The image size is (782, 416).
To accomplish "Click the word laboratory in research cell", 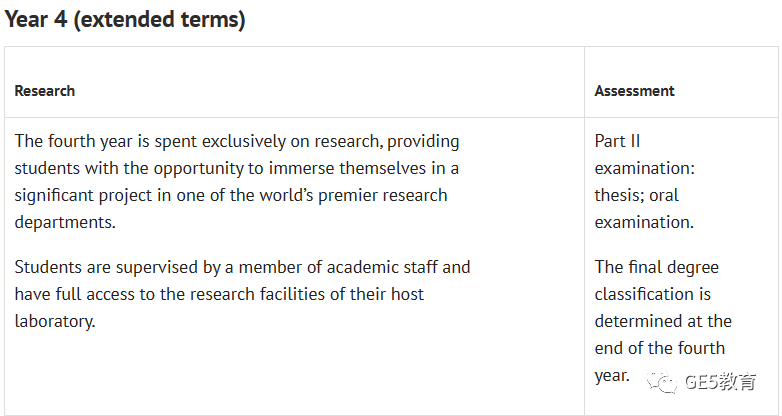I will pos(55,321).
